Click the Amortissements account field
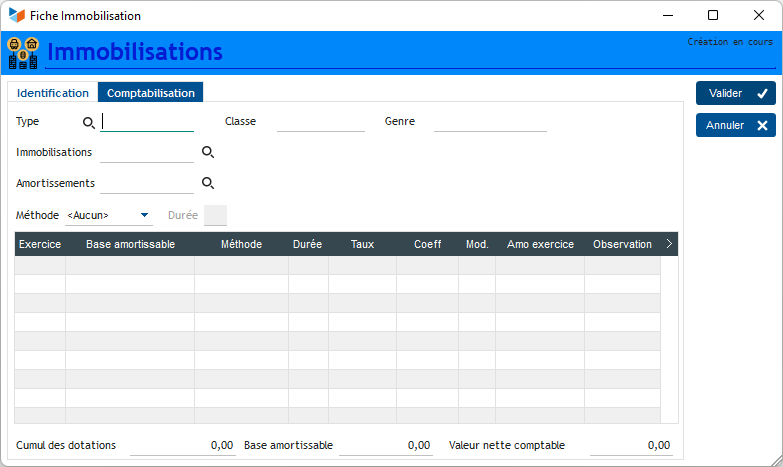 147,183
